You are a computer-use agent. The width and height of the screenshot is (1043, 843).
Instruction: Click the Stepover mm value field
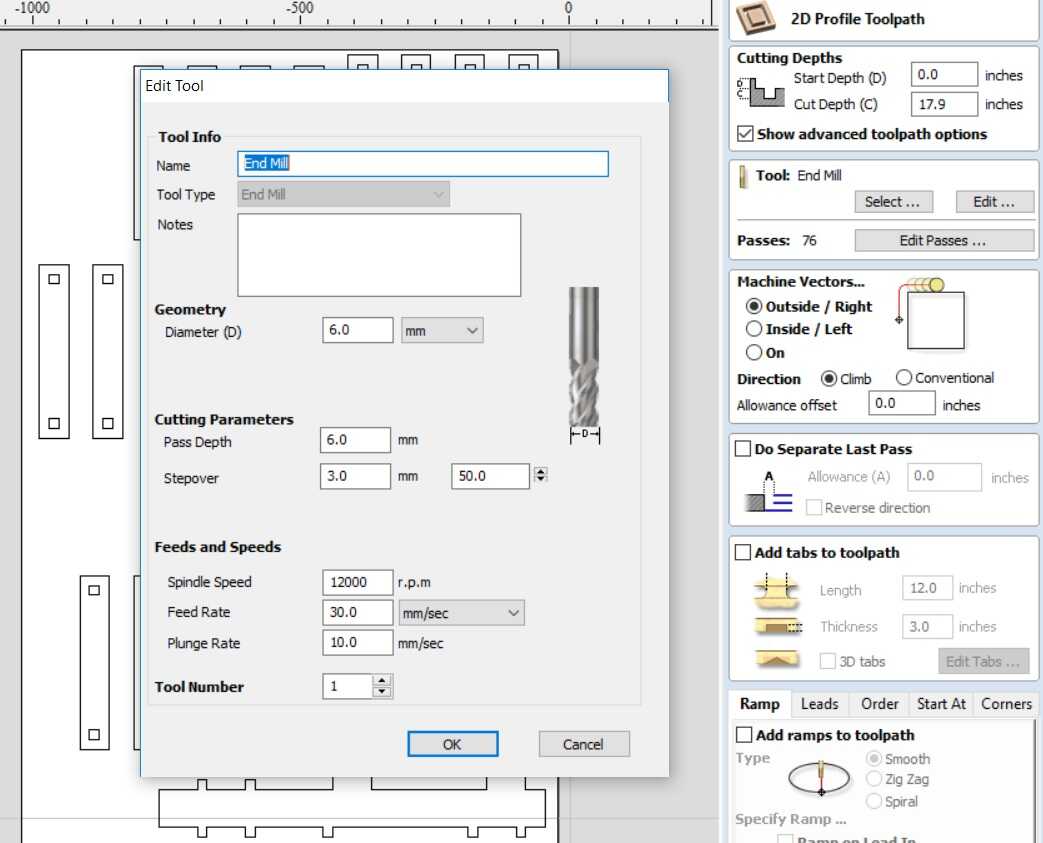355,476
